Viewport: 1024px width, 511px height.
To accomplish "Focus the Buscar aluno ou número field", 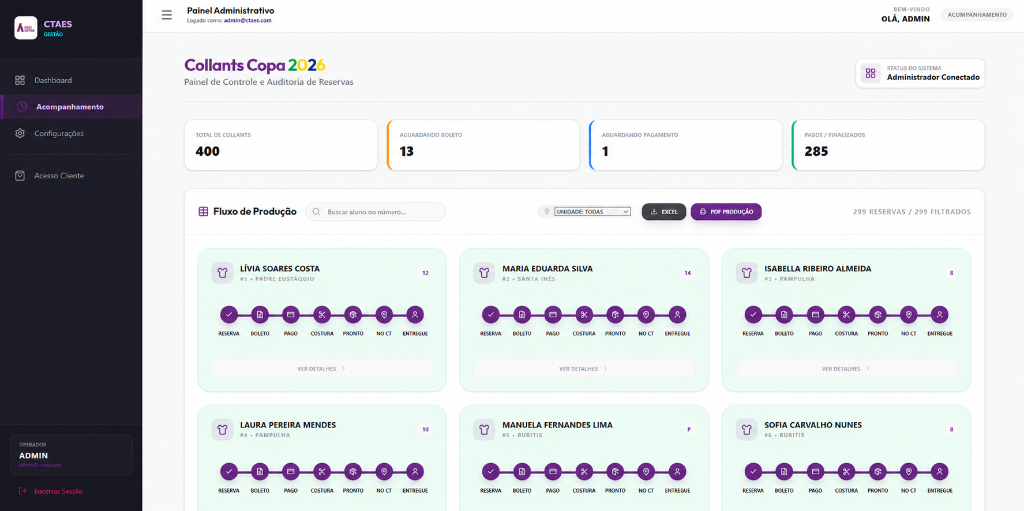I will click(x=376, y=212).
